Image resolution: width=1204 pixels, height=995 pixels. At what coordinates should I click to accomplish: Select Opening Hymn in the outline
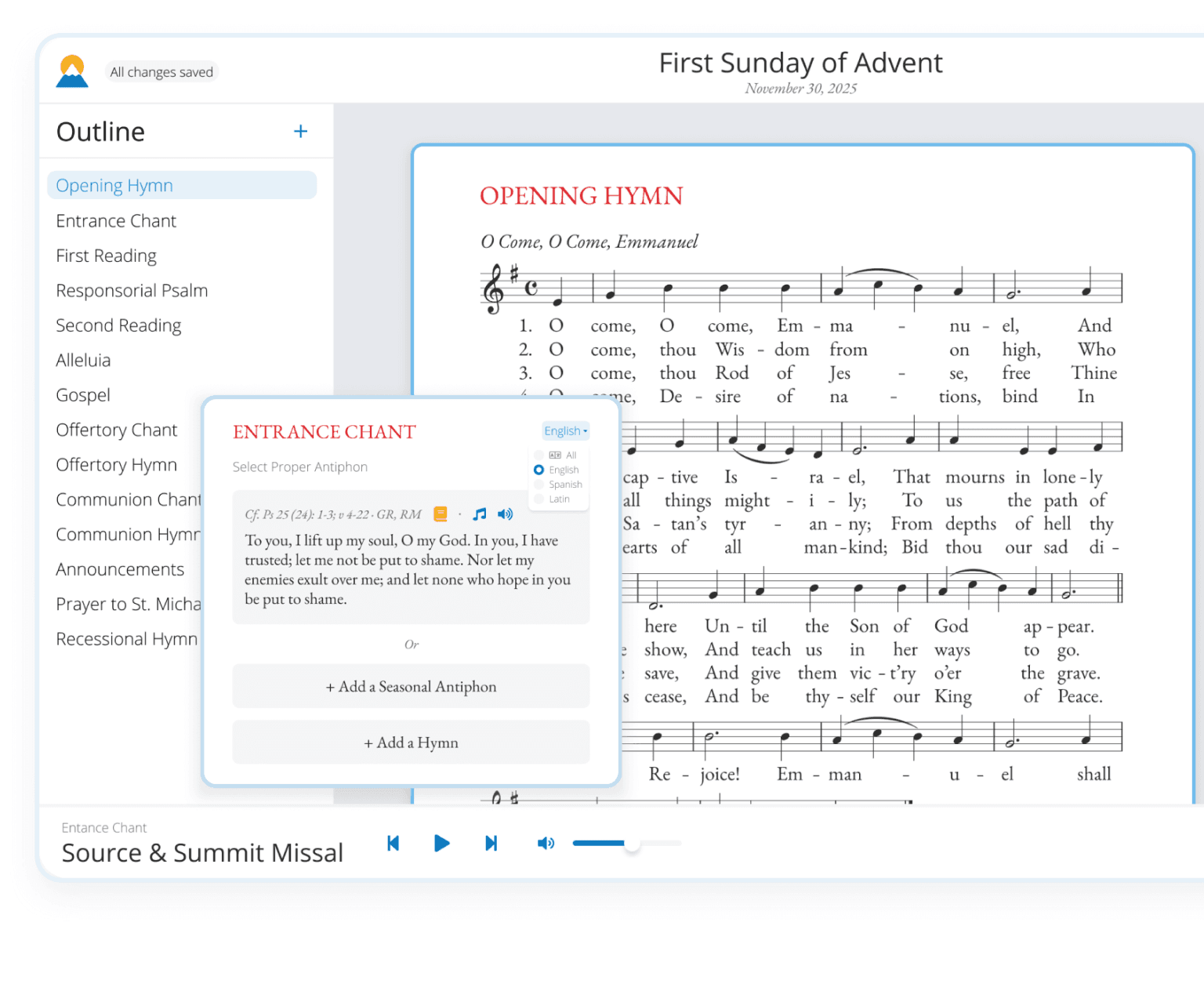(x=182, y=186)
